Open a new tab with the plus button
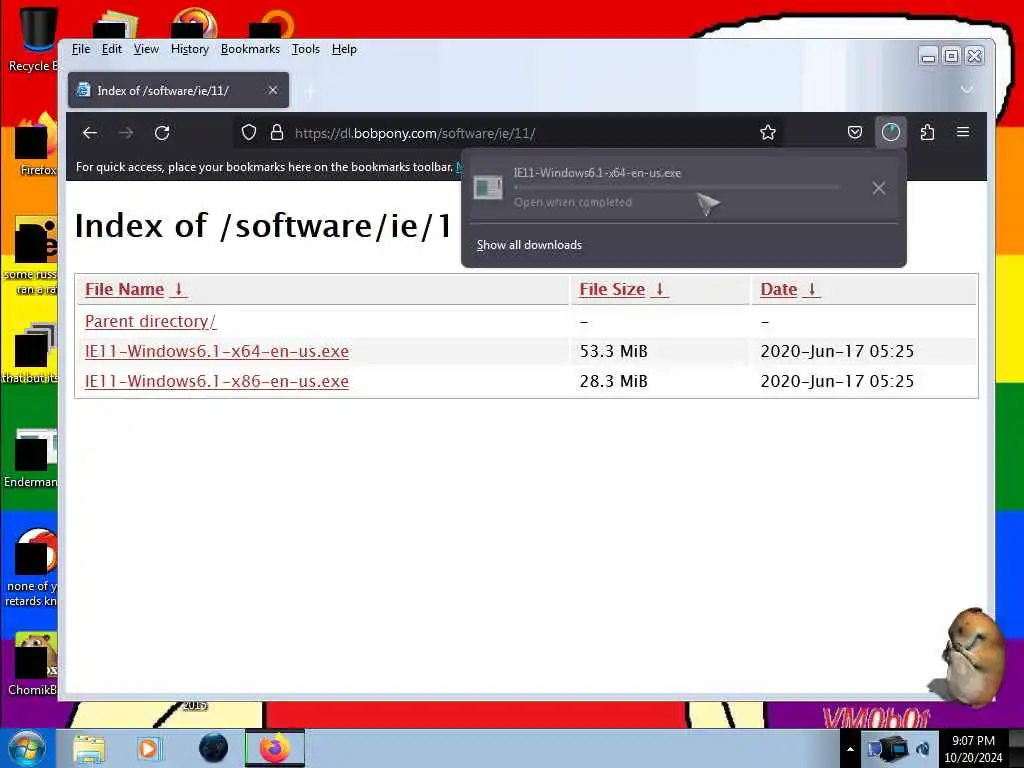The width and height of the screenshot is (1024, 768). coord(310,91)
